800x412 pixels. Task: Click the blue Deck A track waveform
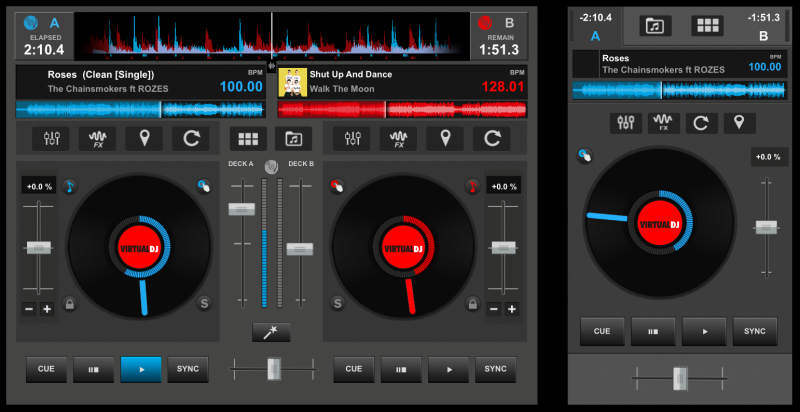point(141,110)
